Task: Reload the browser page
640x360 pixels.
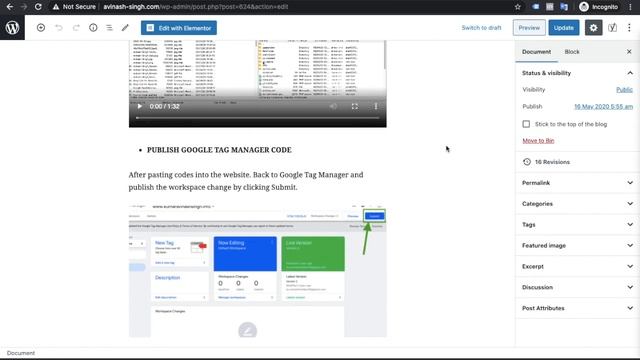Action: 38,7
